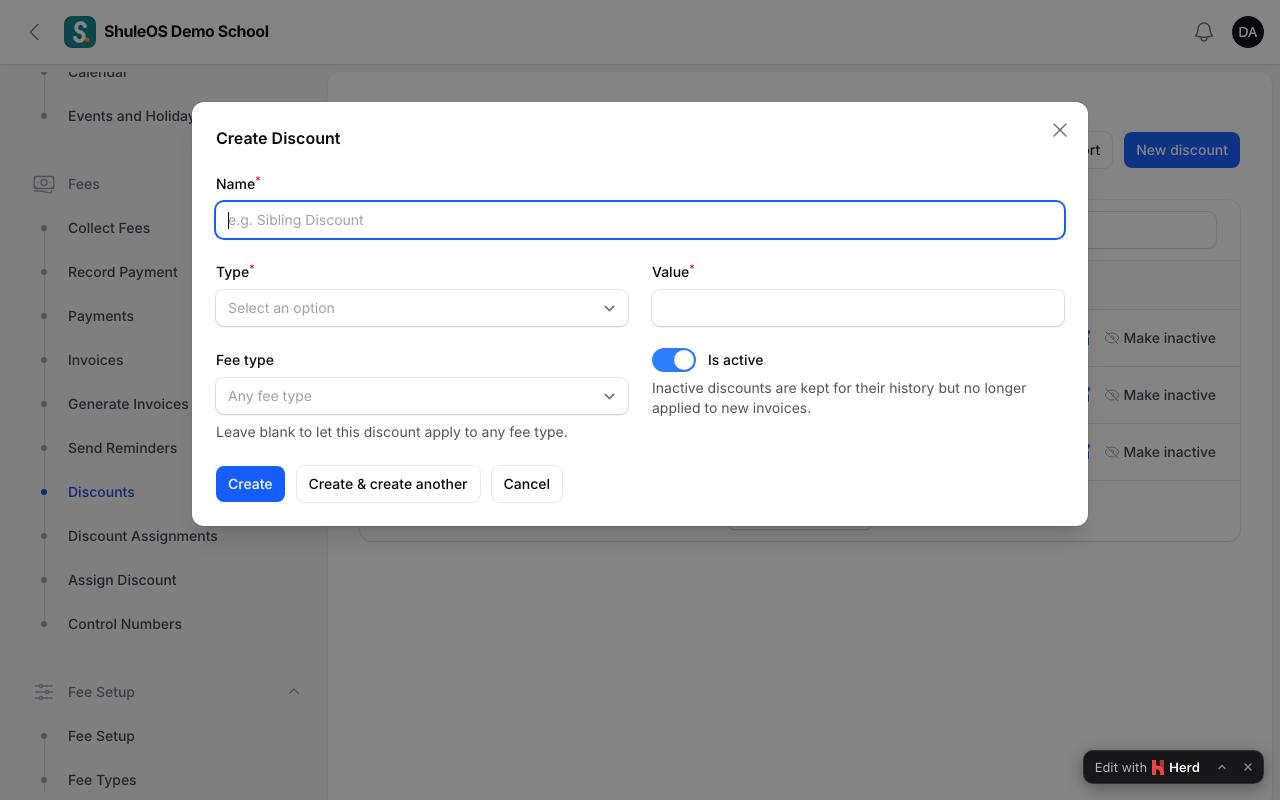Toggle the Is active switch
The width and height of the screenshot is (1280, 800).
[674, 360]
